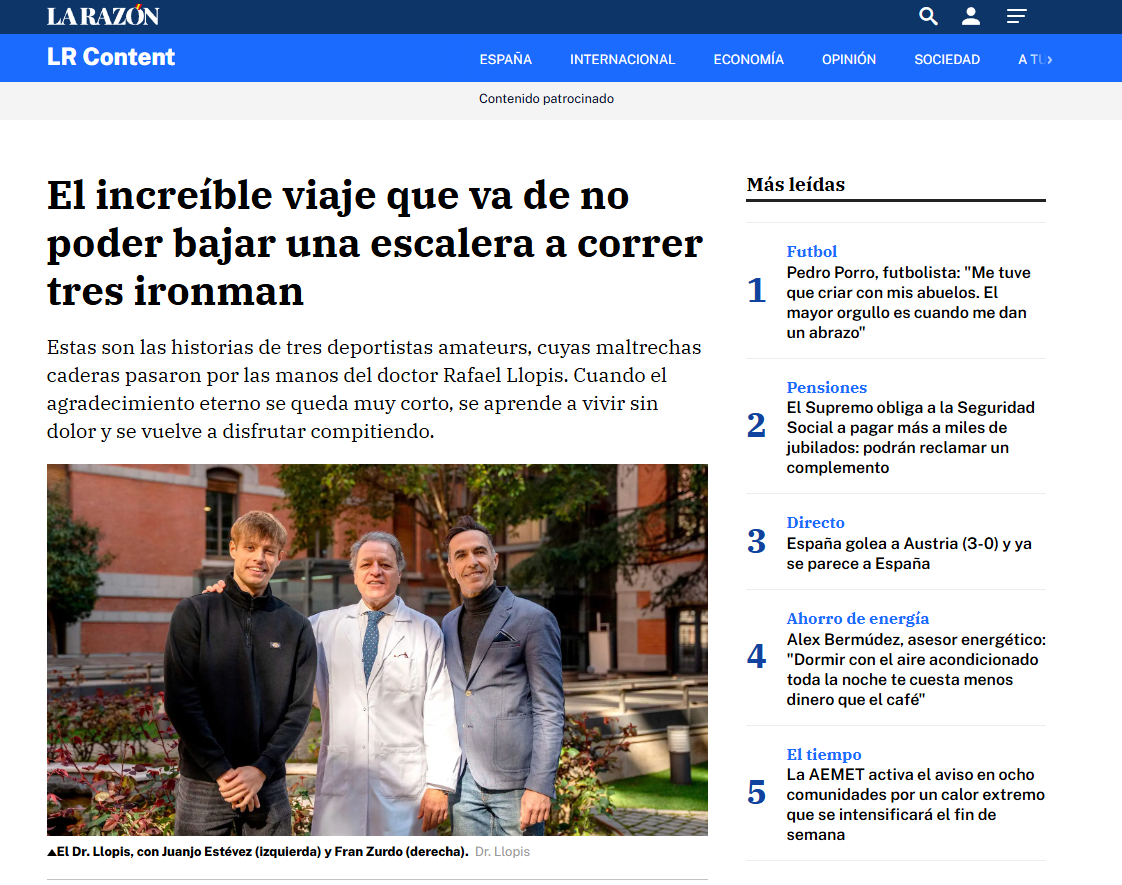Image resolution: width=1122 pixels, height=885 pixels.
Task: Select the Economía menu item
Action: point(748,59)
